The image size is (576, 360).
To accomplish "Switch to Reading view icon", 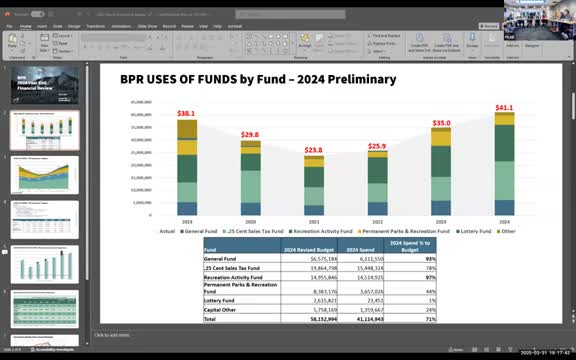I will point(498,350).
